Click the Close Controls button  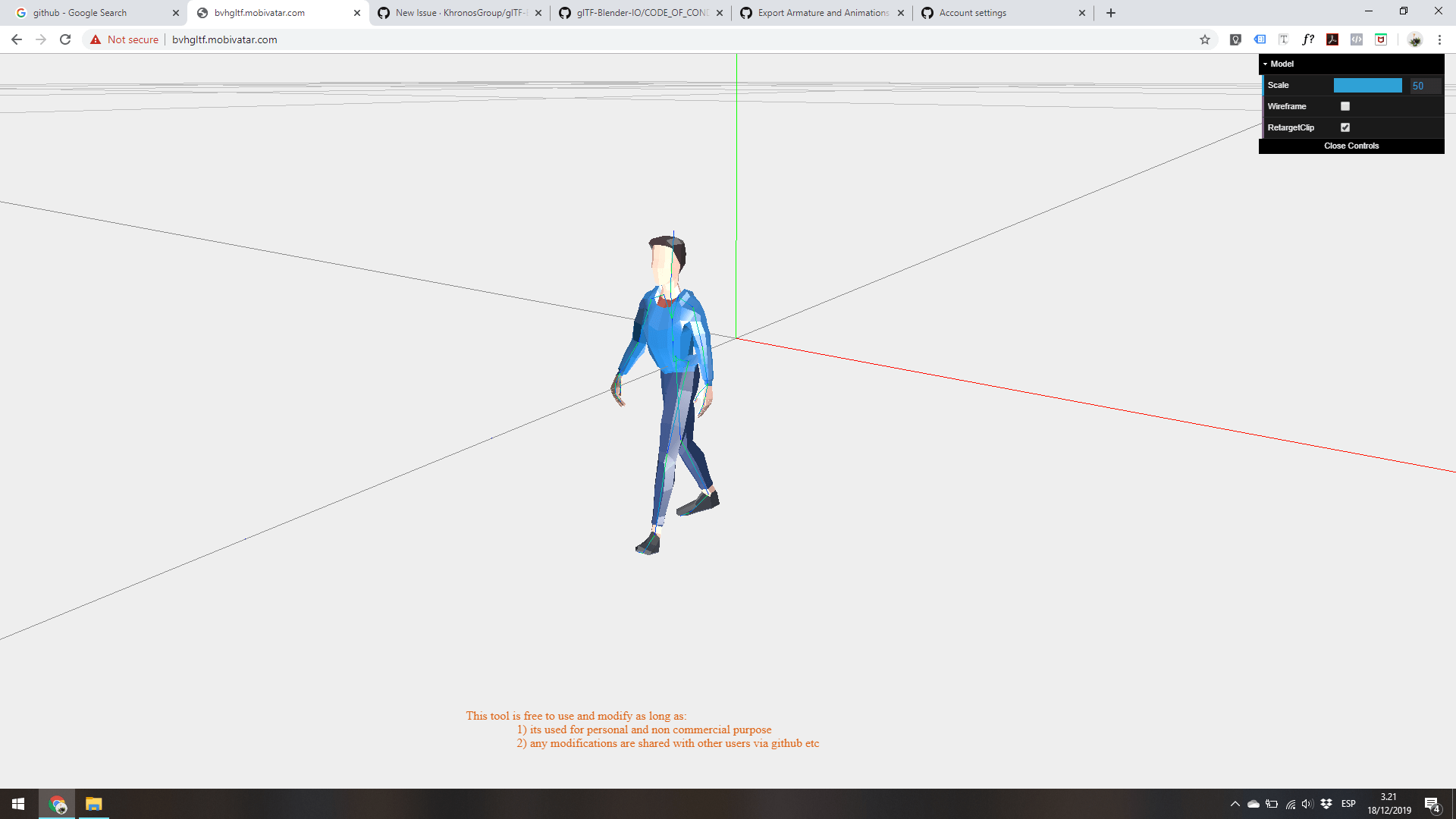pos(1351,146)
